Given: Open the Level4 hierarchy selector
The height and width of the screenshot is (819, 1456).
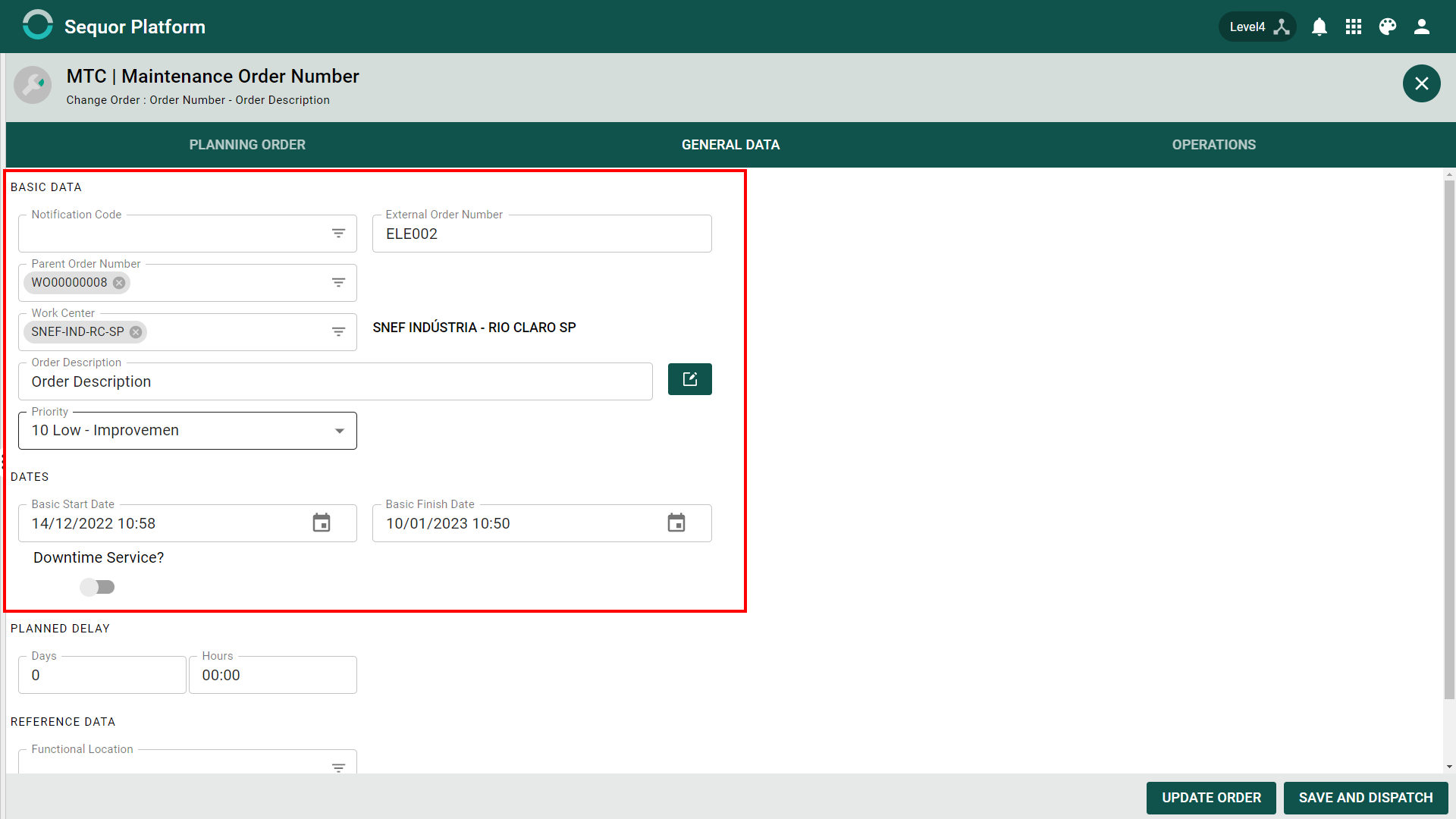Looking at the screenshot, I should coord(1257,27).
